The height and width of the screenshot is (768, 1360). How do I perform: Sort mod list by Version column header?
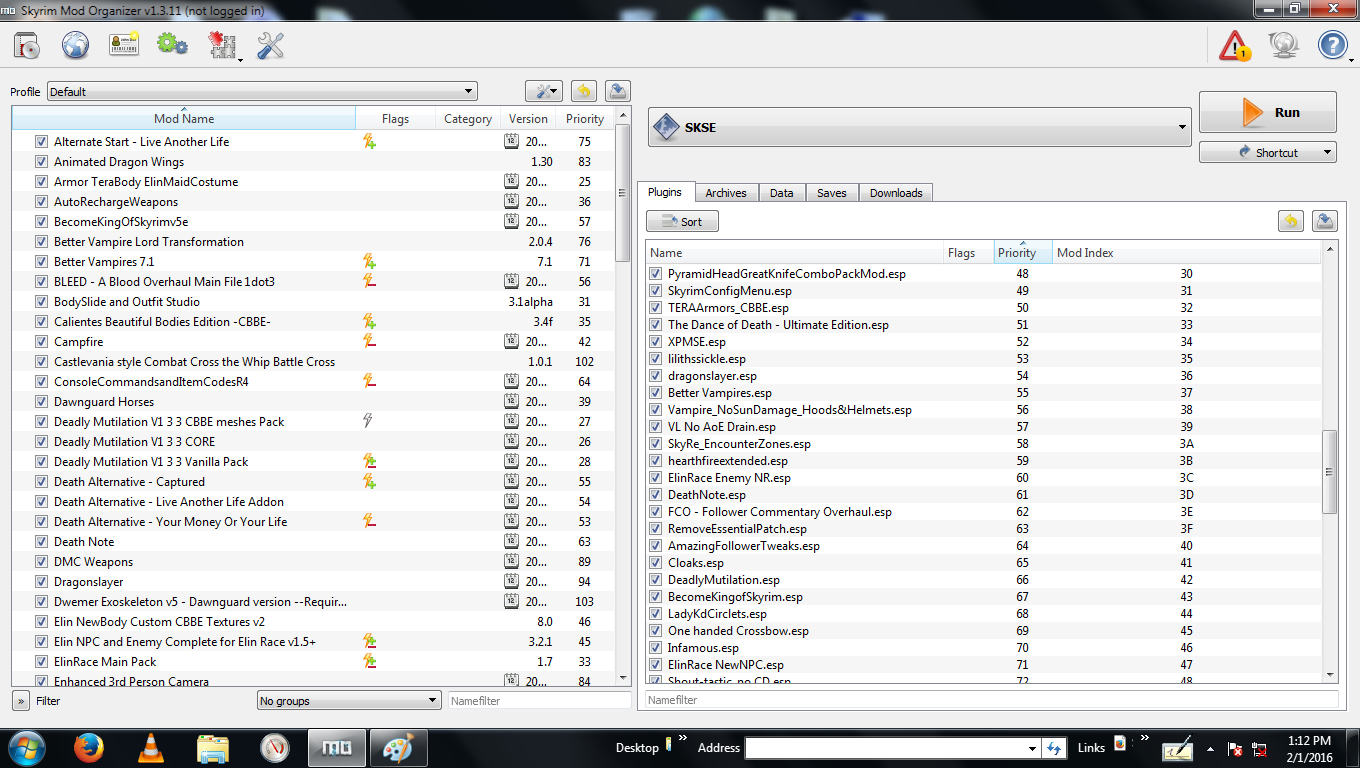(x=528, y=118)
